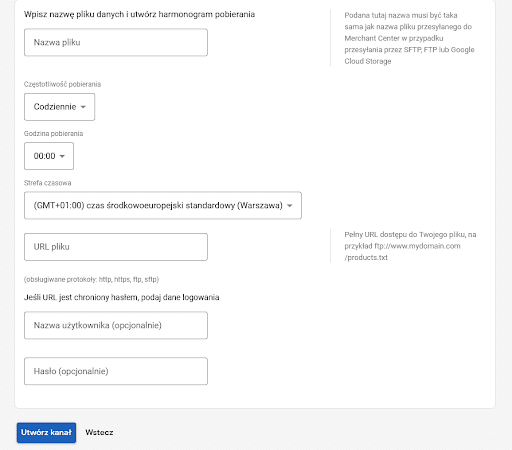Screen dimensions: 512x450
Task: Click the heading about harmonogram pobierania
Action: pos(139,14)
